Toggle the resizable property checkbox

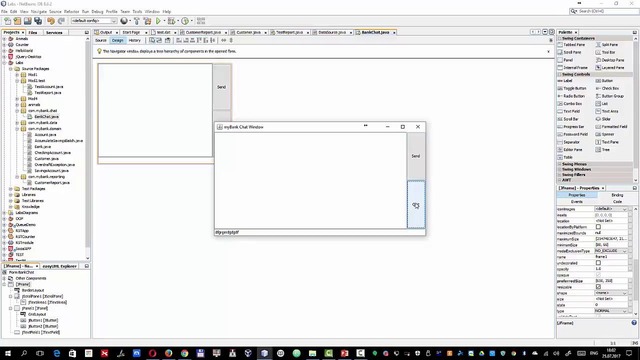coord(598,287)
